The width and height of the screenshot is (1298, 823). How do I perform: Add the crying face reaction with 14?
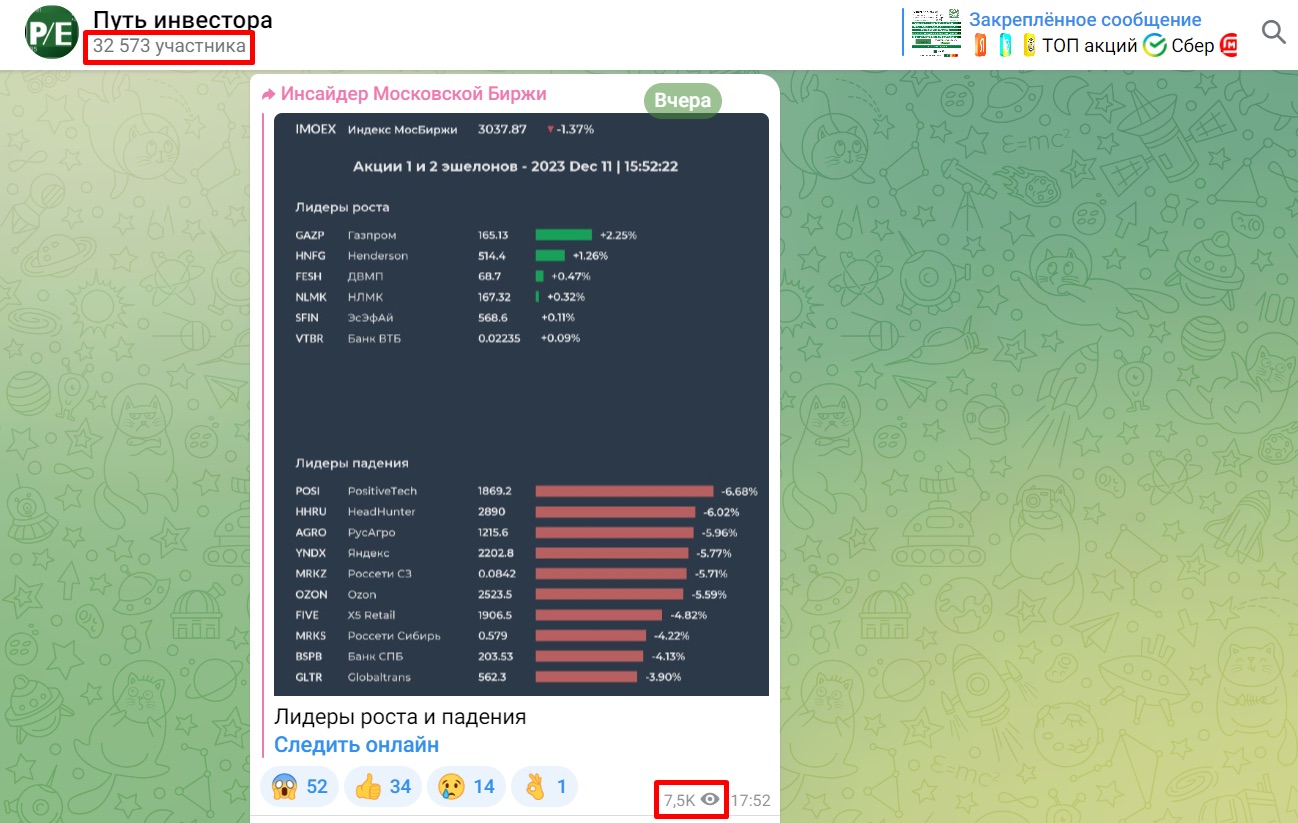point(466,787)
